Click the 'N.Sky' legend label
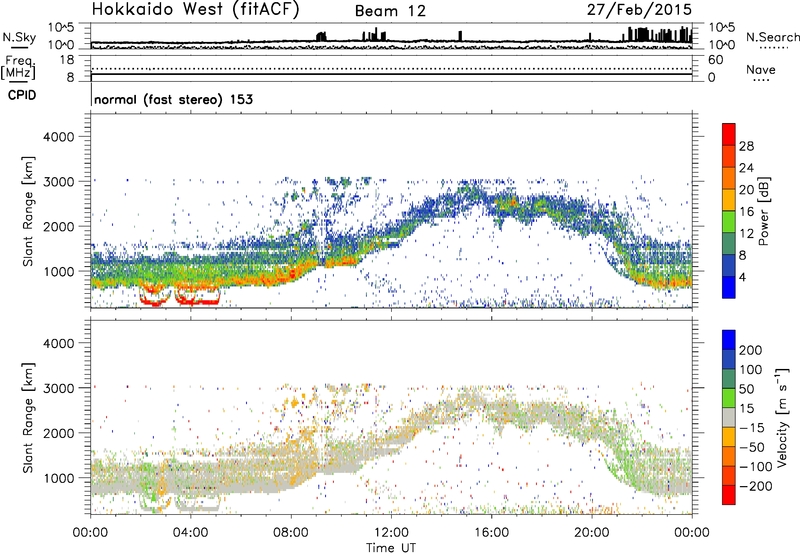 (19, 37)
